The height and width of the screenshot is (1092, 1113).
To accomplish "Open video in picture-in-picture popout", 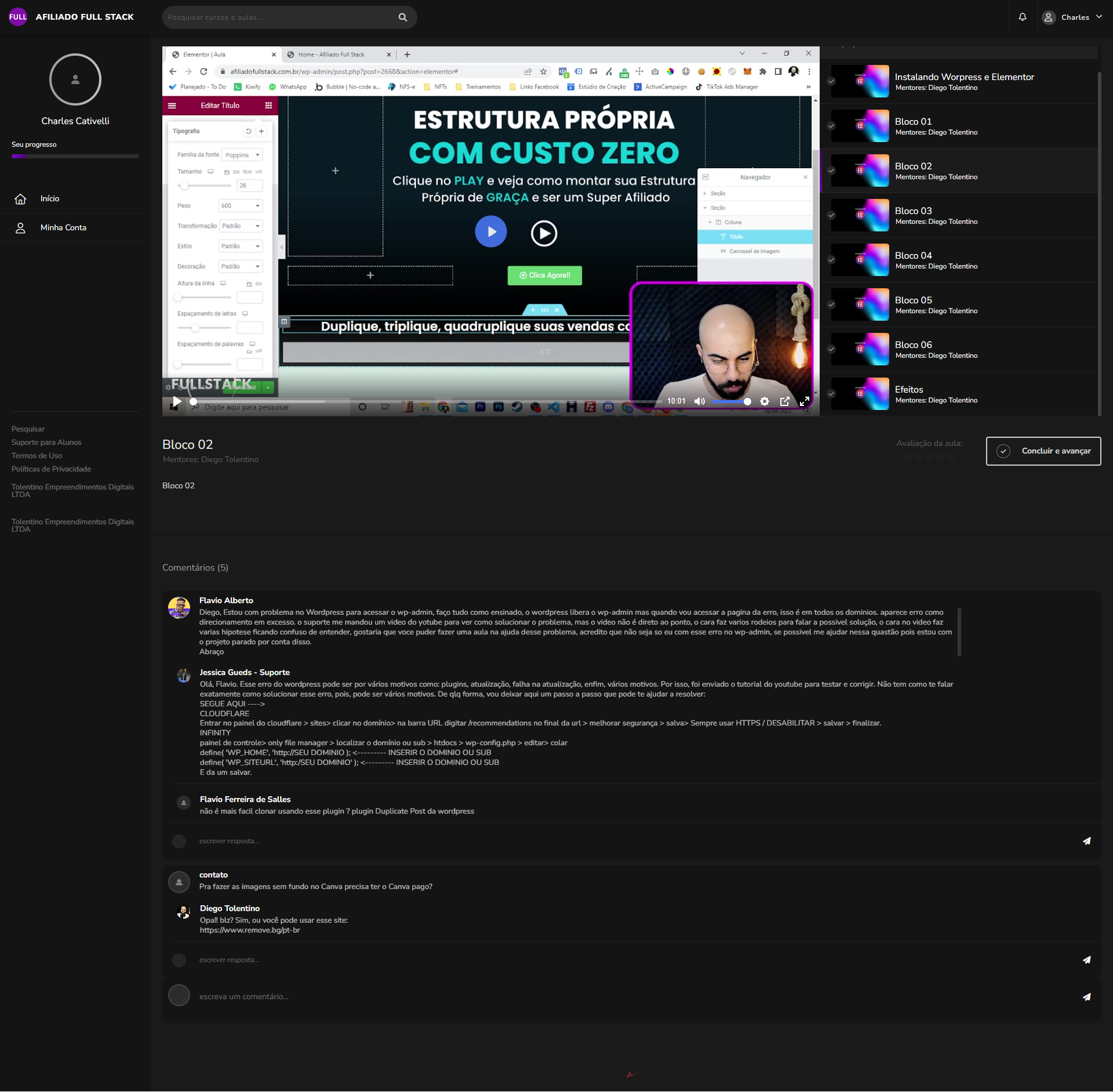I will tap(785, 401).
